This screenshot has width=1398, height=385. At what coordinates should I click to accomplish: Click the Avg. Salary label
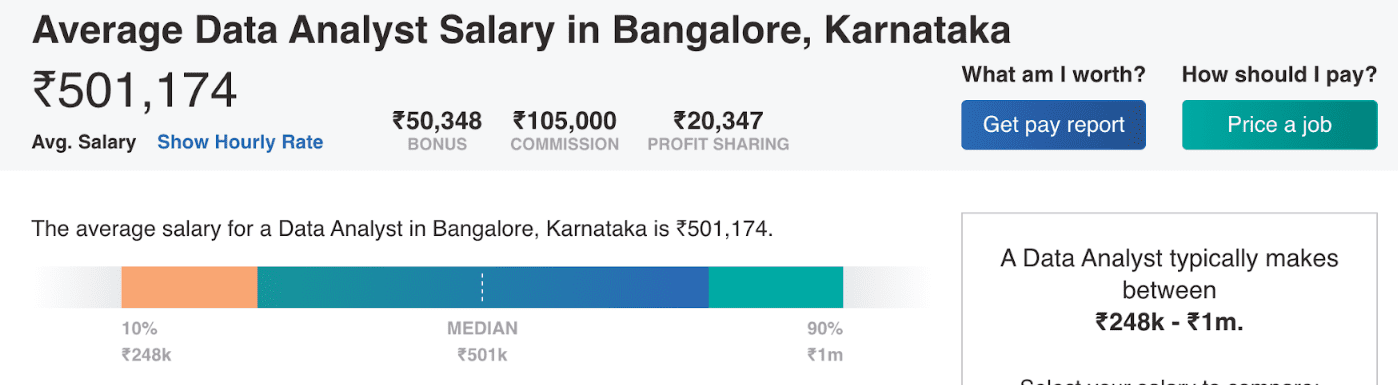tap(84, 142)
